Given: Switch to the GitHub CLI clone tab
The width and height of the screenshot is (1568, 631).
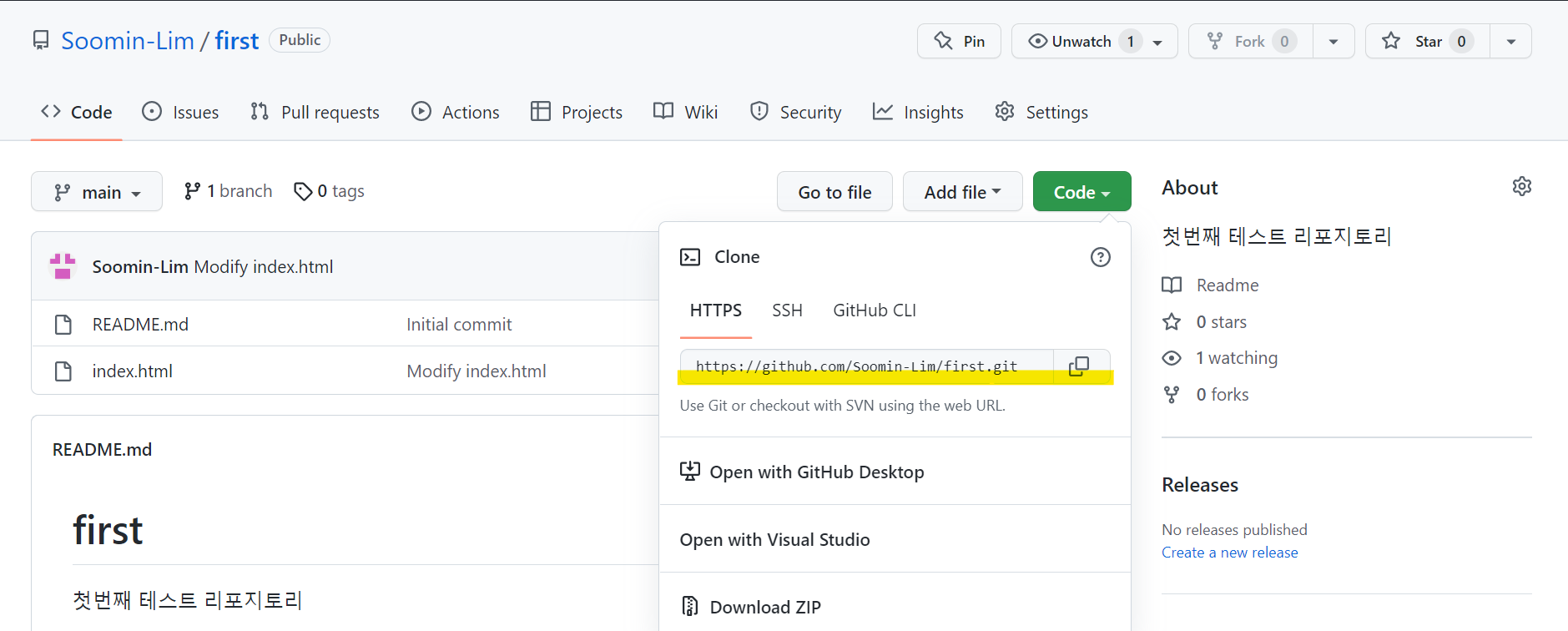Looking at the screenshot, I should (x=875, y=310).
